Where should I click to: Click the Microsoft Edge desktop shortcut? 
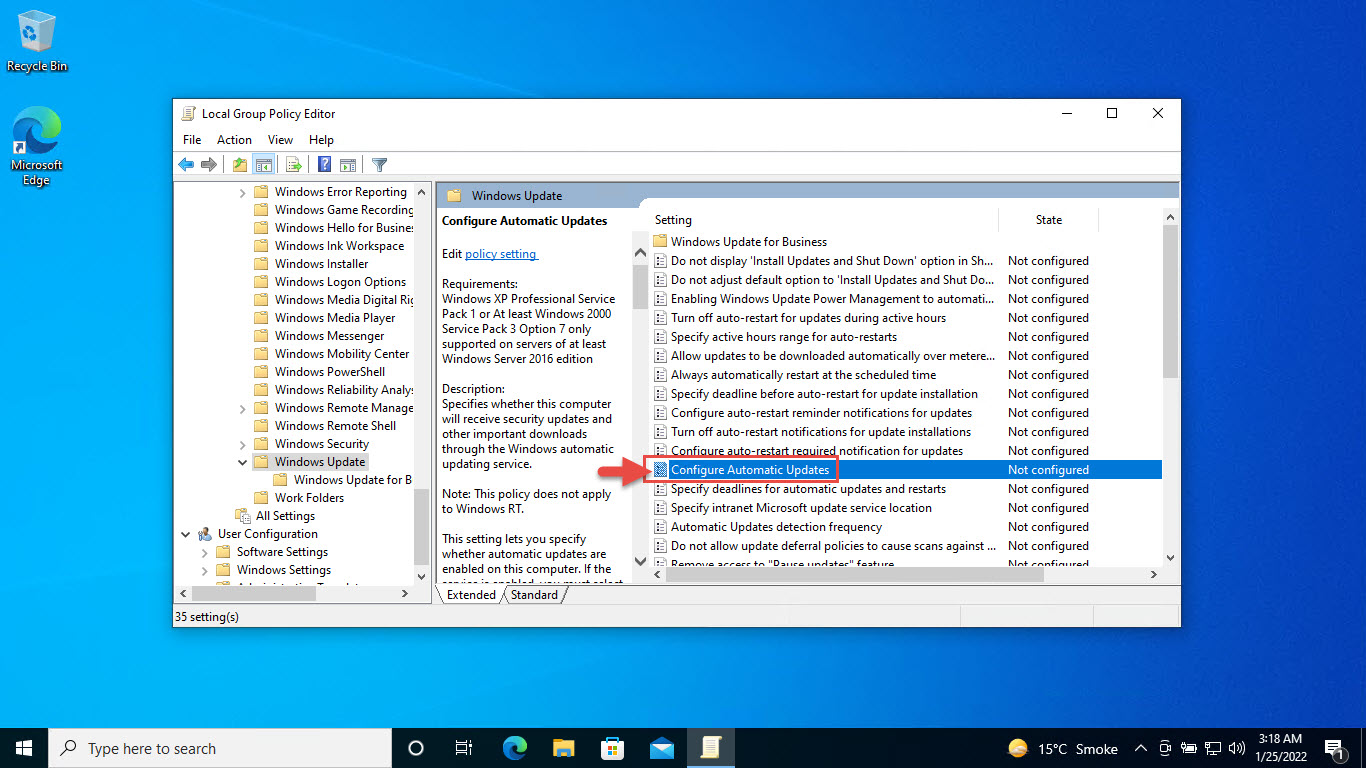[x=37, y=148]
